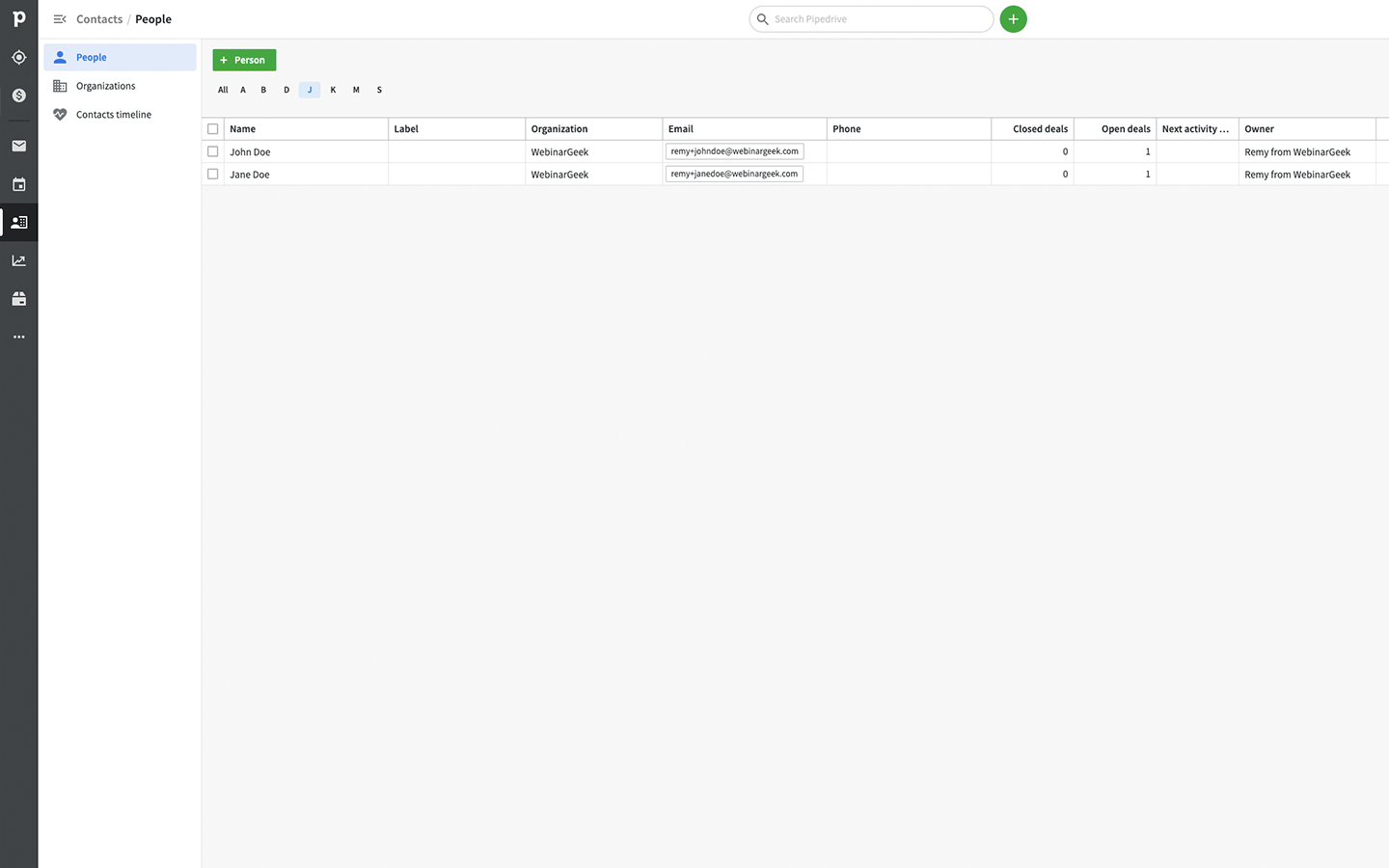This screenshot has width=1389, height=868.
Task: Open Activities calendar icon in sidebar
Action: [x=18, y=184]
